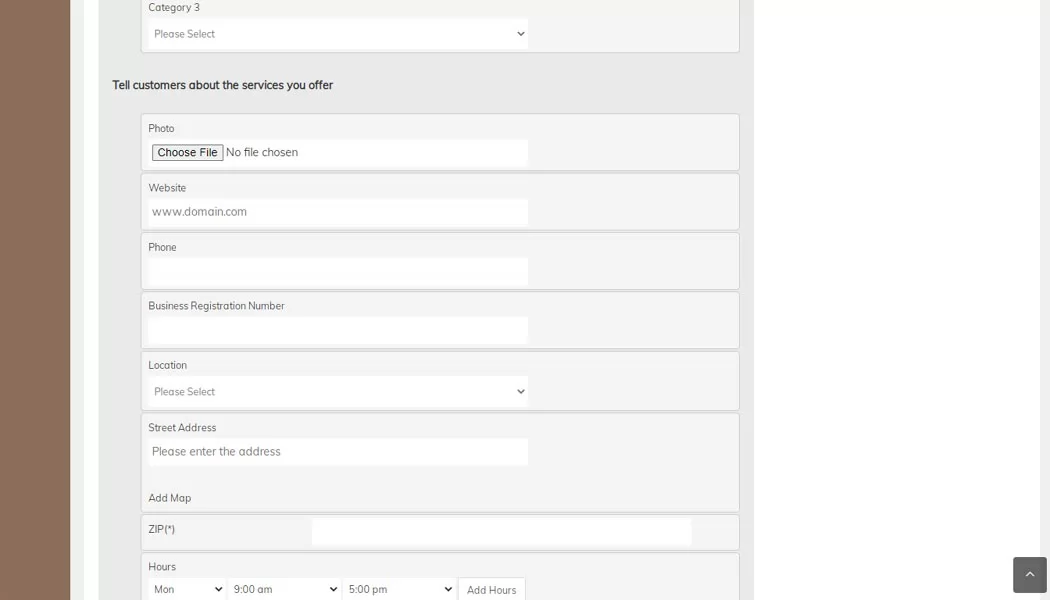Viewport: 1050px width, 600px height.
Task: Click the Choose File button for Photo
Action: point(188,153)
